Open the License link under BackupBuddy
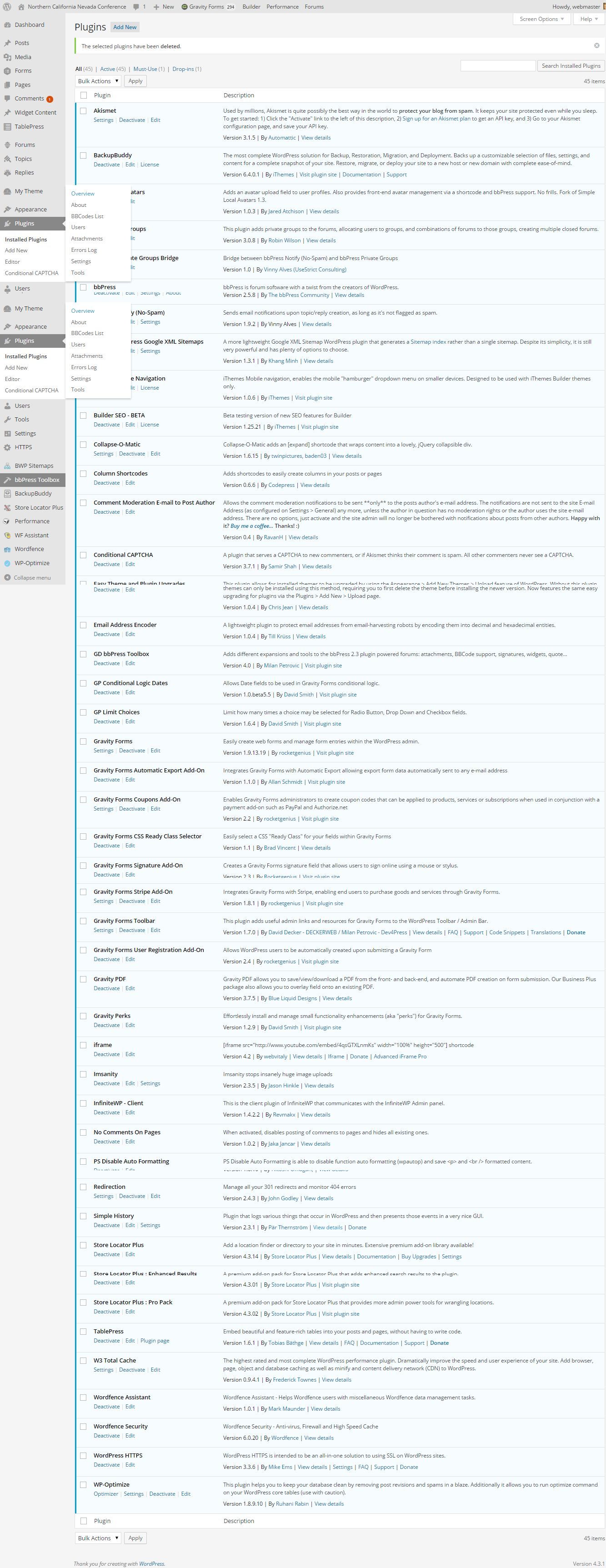Viewport: 606px width, 1568px height. coord(150,165)
